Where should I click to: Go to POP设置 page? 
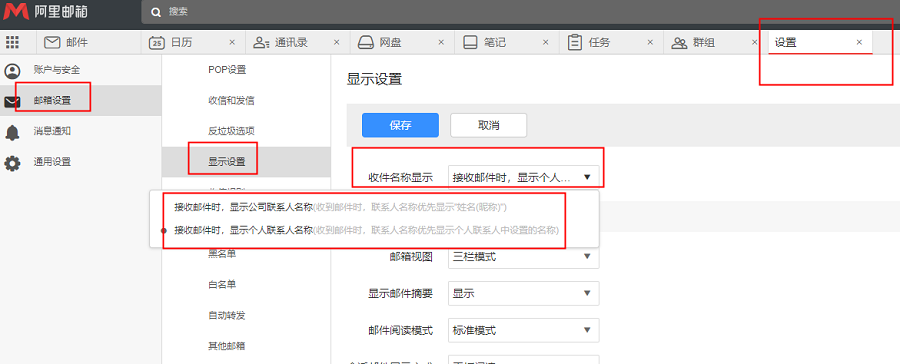tap(246, 70)
